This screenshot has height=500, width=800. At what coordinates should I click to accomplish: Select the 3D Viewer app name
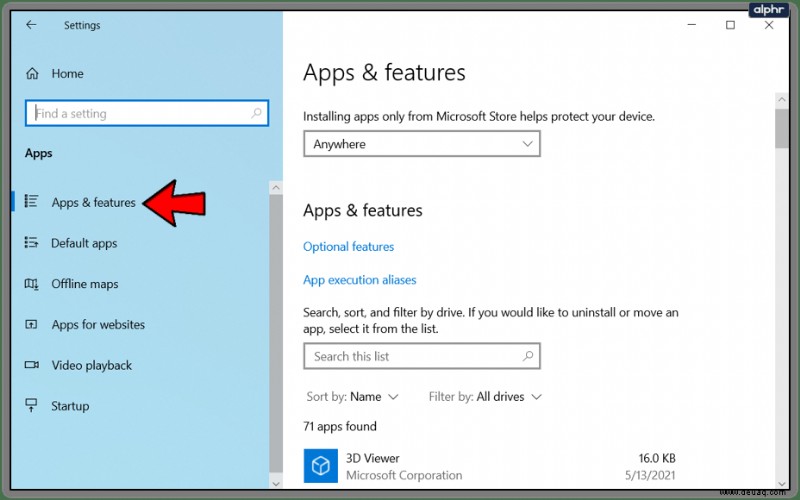[372, 458]
